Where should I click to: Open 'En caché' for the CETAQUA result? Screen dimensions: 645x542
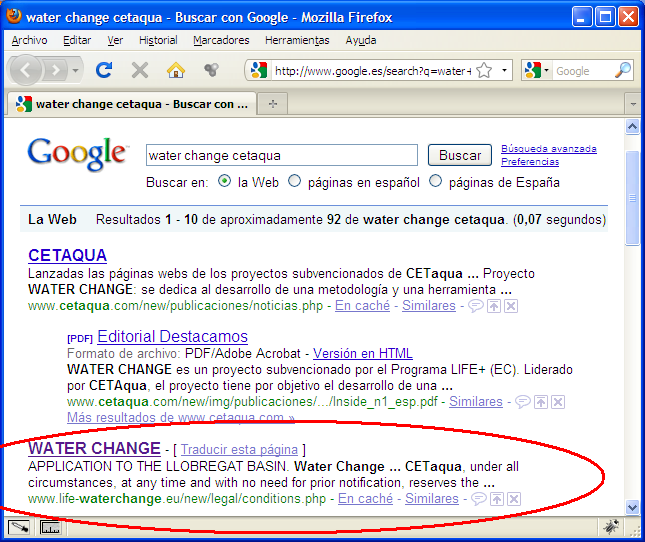pyautogui.click(x=362, y=306)
